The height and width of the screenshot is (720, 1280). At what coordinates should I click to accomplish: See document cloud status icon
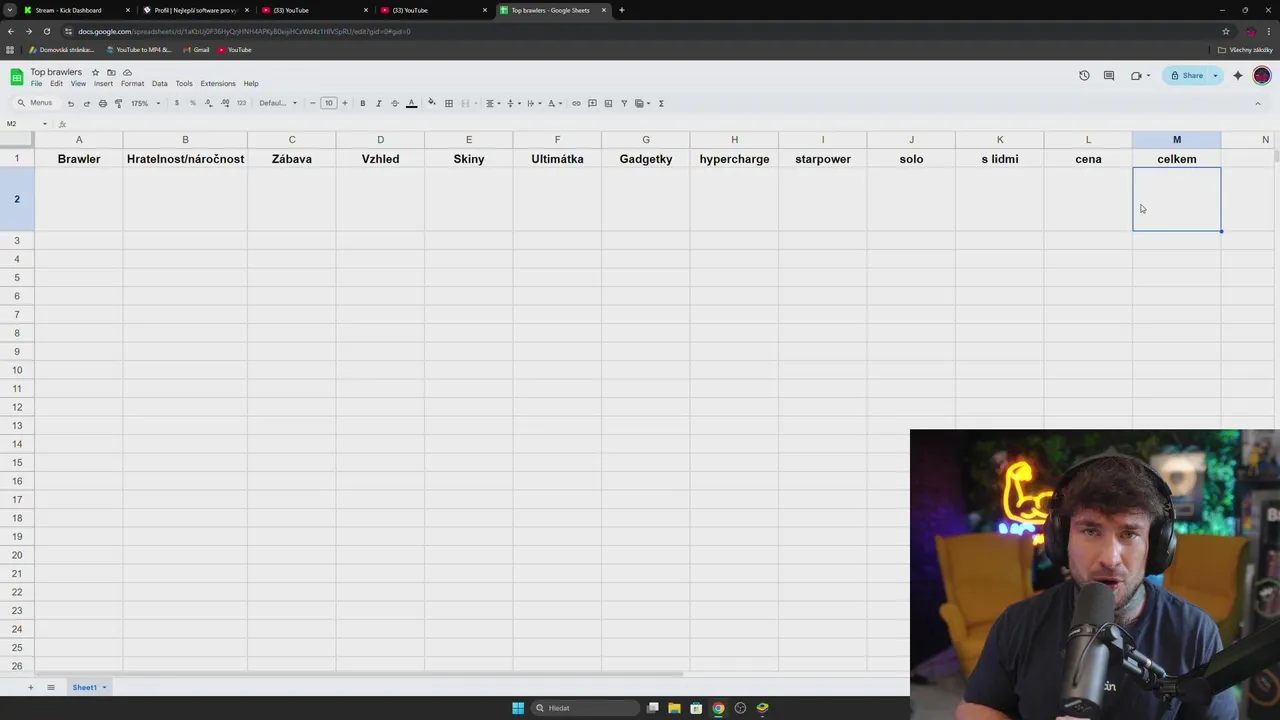pyautogui.click(x=127, y=72)
